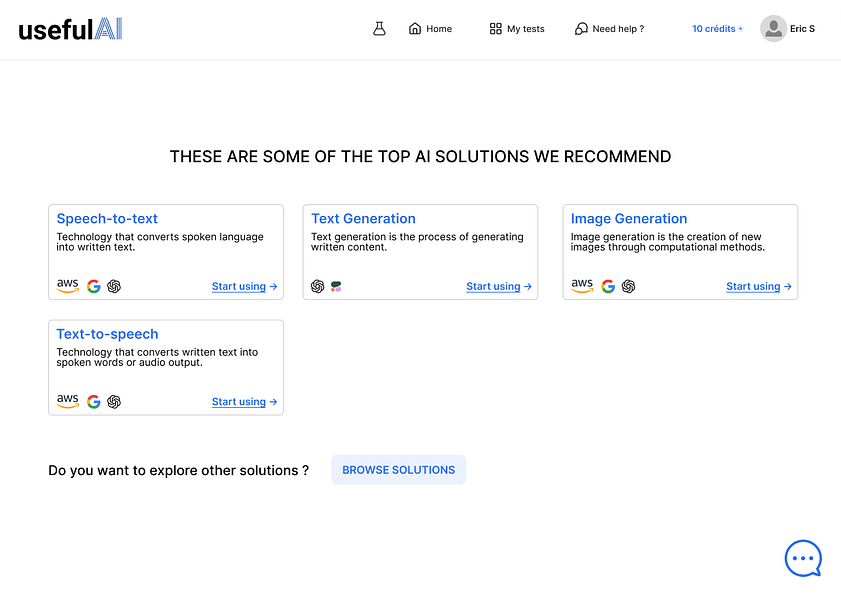Screen dimensions: 841x600
Task: Open the Eric S profile avatar
Action: [773, 29]
